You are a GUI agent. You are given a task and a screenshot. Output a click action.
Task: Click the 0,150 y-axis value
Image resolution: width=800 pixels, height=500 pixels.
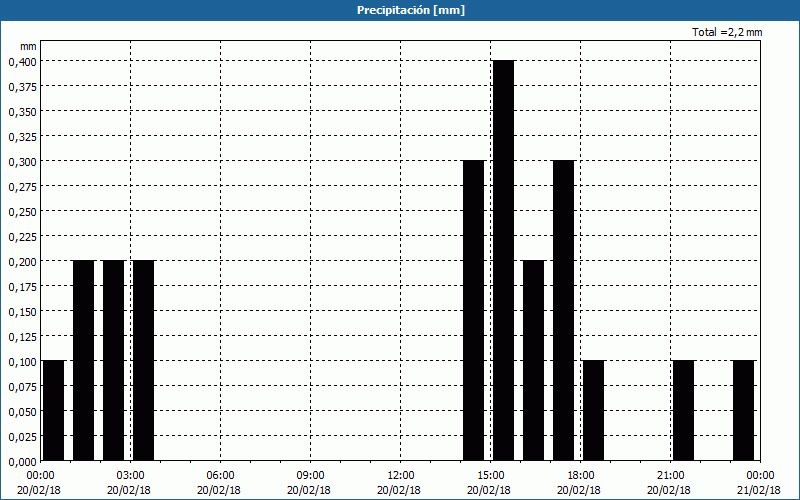[x=22, y=312]
